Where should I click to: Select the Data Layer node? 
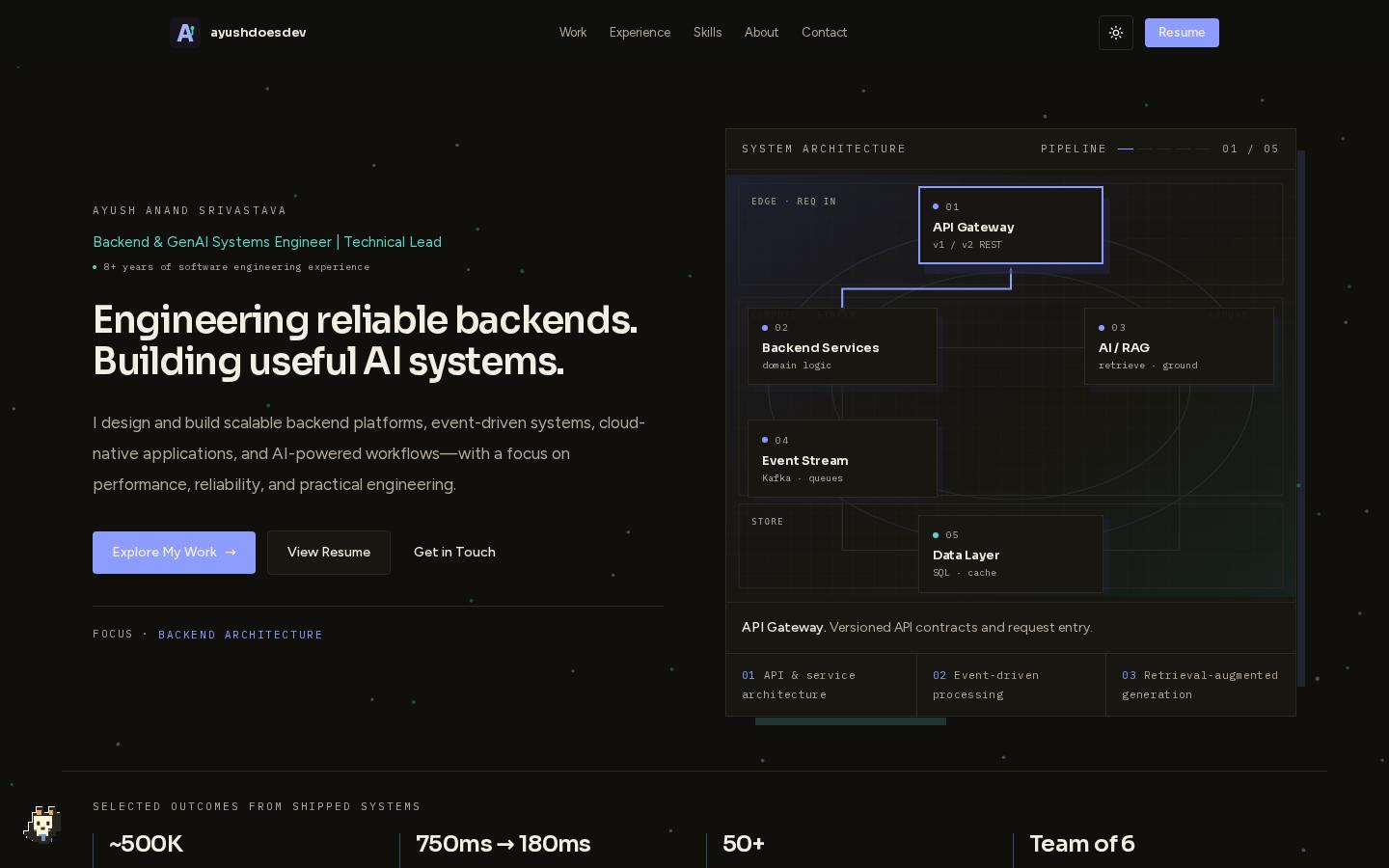[x=1011, y=554]
